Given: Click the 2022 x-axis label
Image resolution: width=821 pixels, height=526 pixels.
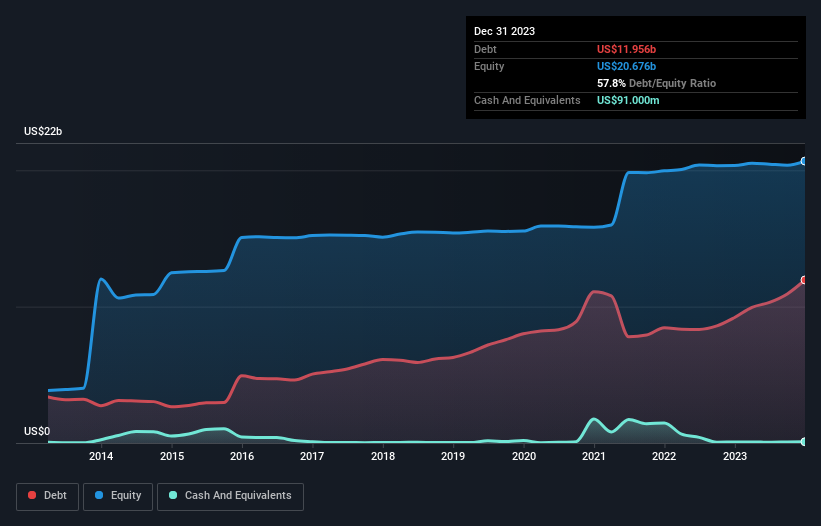Looking at the screenshot, I should (664, 456).
